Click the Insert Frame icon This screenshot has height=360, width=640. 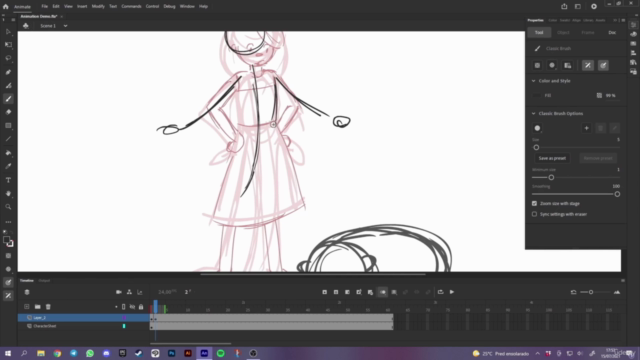click(347, 292)
